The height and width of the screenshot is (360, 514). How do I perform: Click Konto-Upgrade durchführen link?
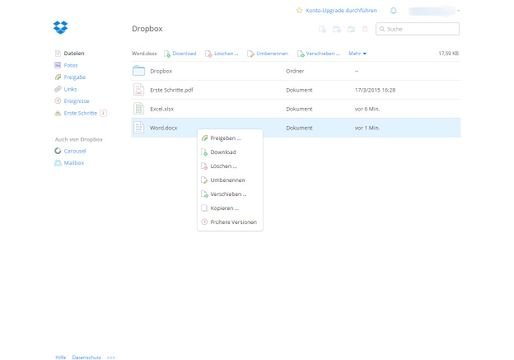(x=341, y=10)
